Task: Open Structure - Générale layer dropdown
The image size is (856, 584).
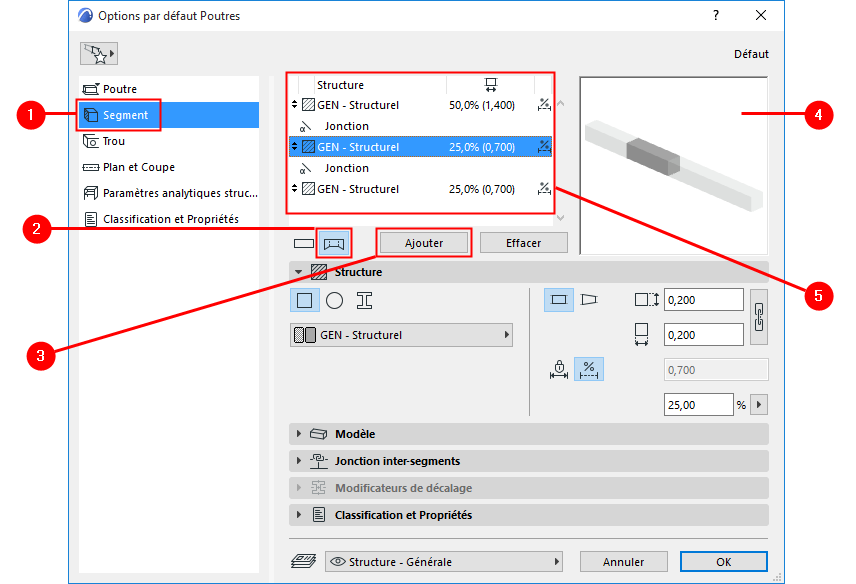Action: coord(444,561)
